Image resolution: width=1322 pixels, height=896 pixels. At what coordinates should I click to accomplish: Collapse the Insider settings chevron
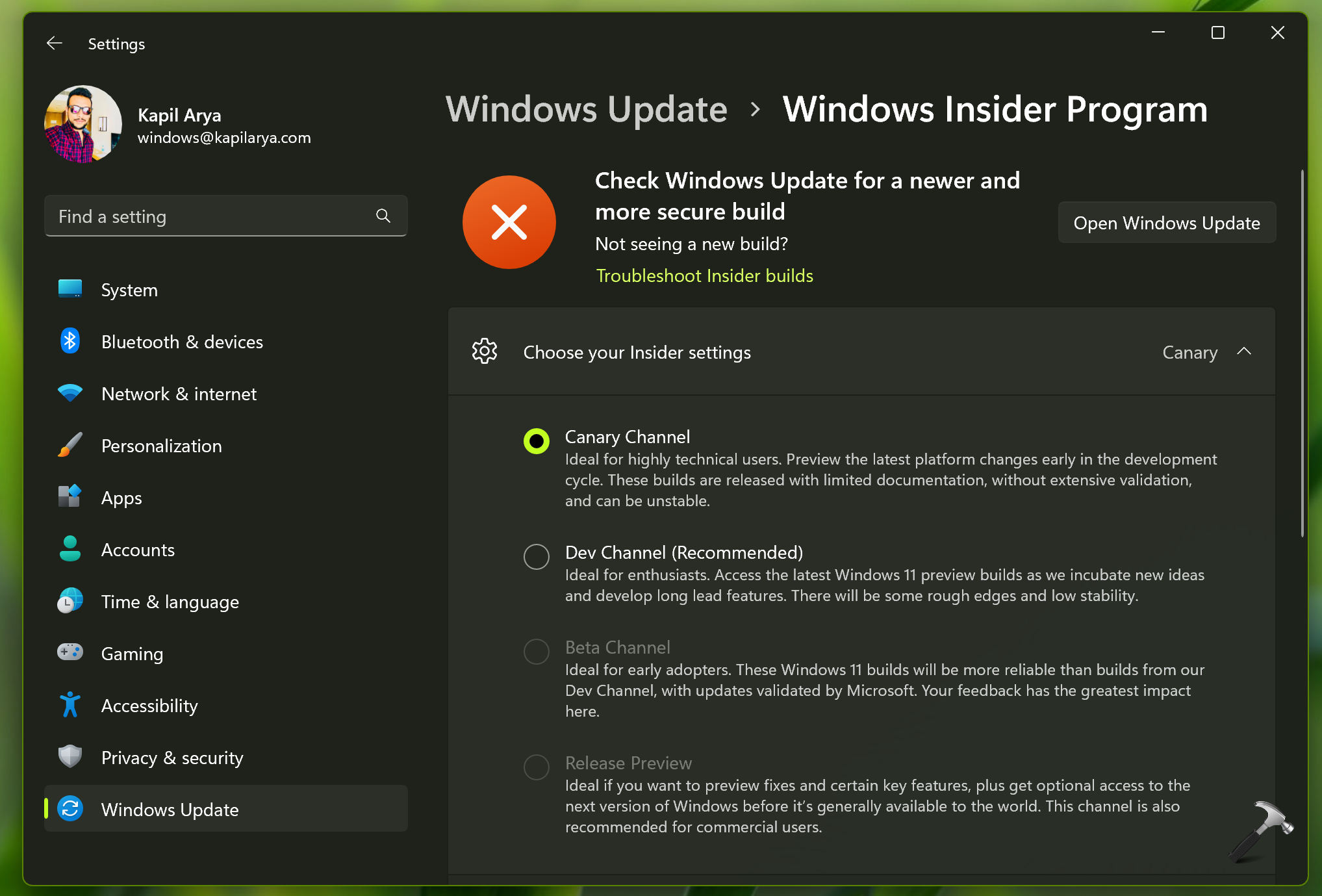click(1244, 352)
